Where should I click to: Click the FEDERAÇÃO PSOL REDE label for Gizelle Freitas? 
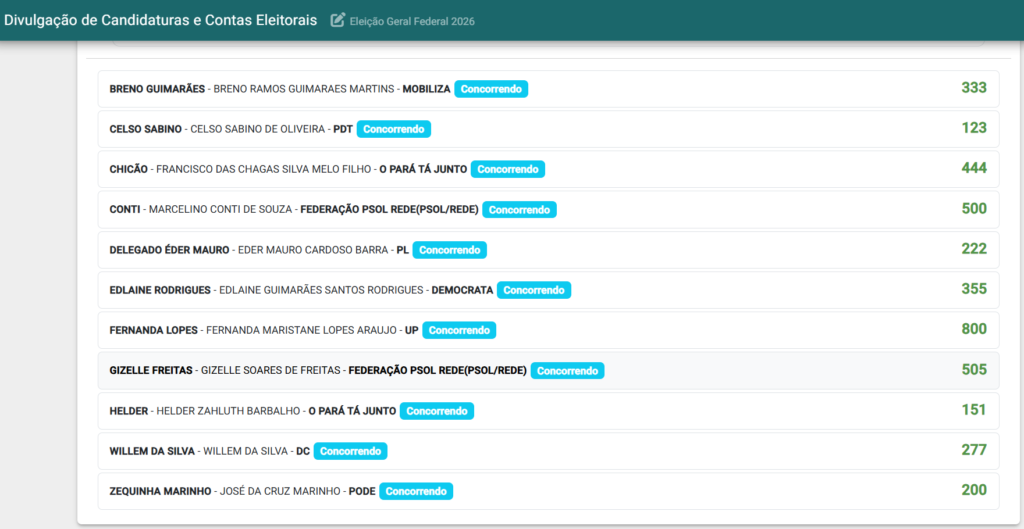(438, 370)
